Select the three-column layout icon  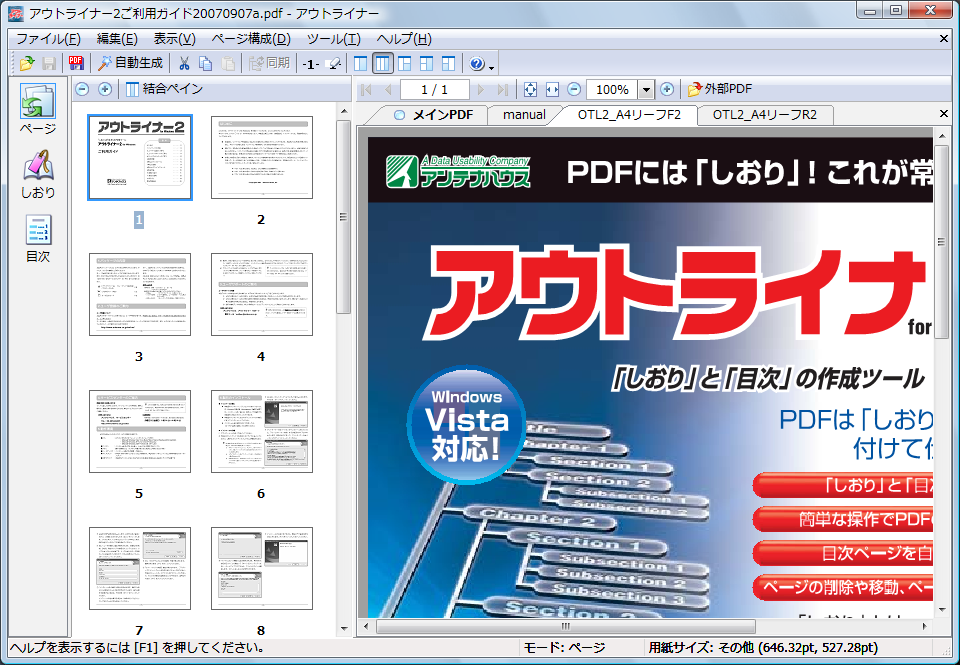pos(383,63)
